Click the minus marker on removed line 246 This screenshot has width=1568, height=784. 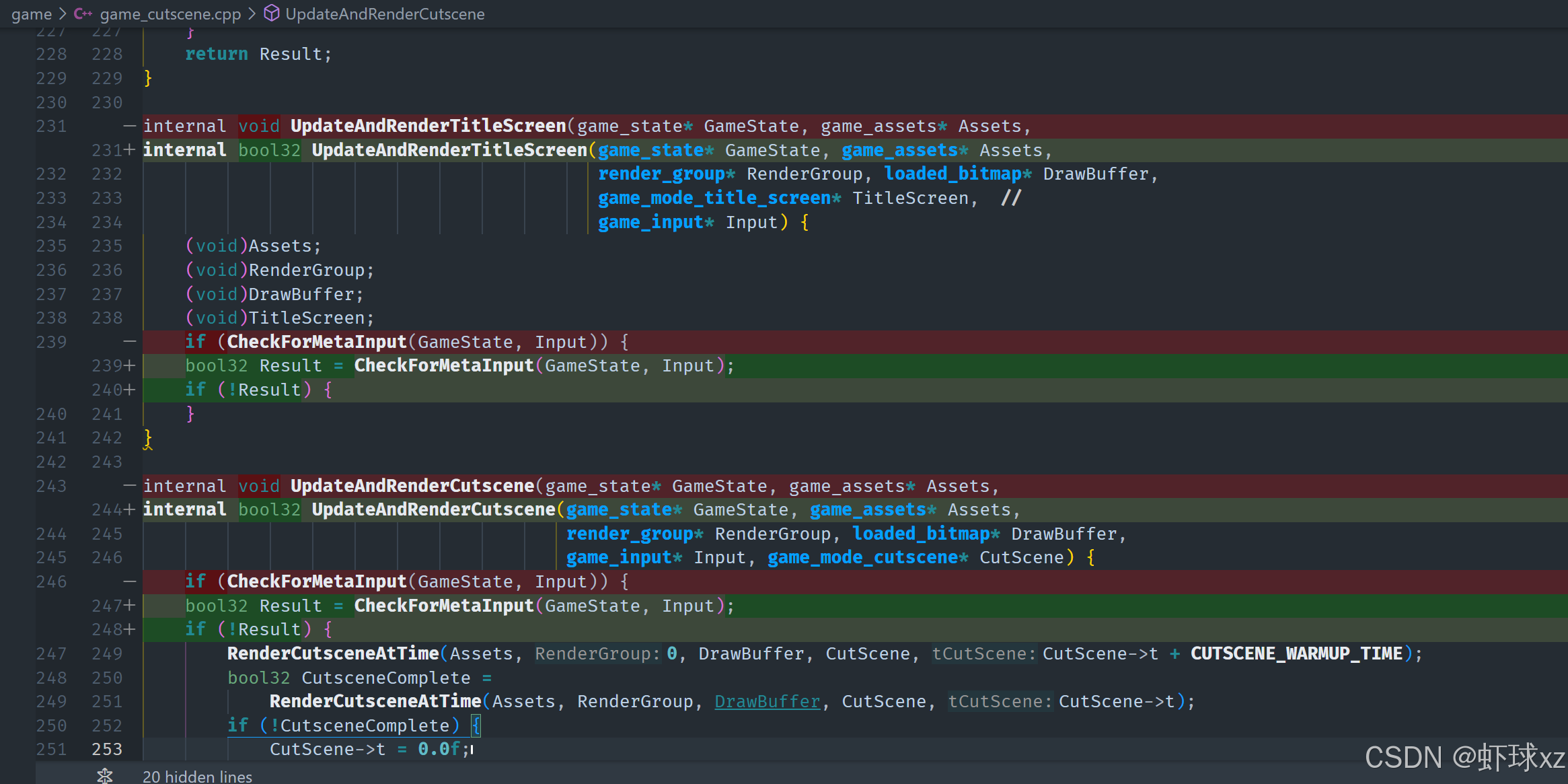coord(129,581)
